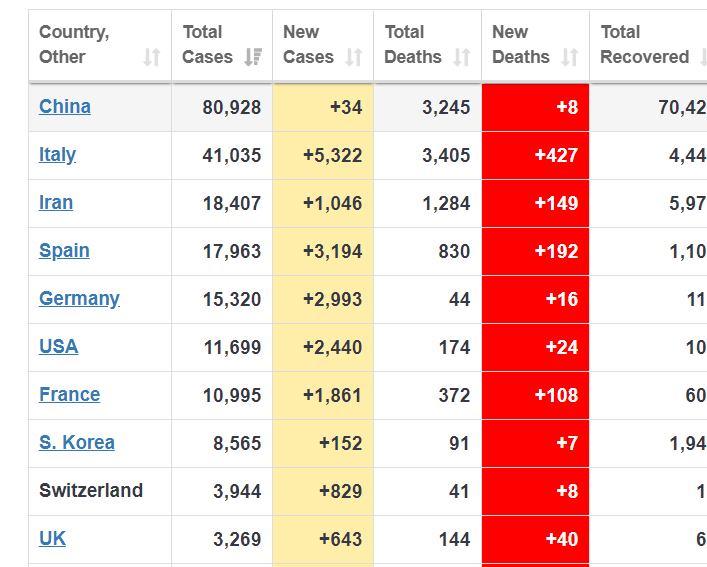The width and height of the screenshot is (707, 567).
Task: Click USA's new deaths +24
Action: (562, 348)
